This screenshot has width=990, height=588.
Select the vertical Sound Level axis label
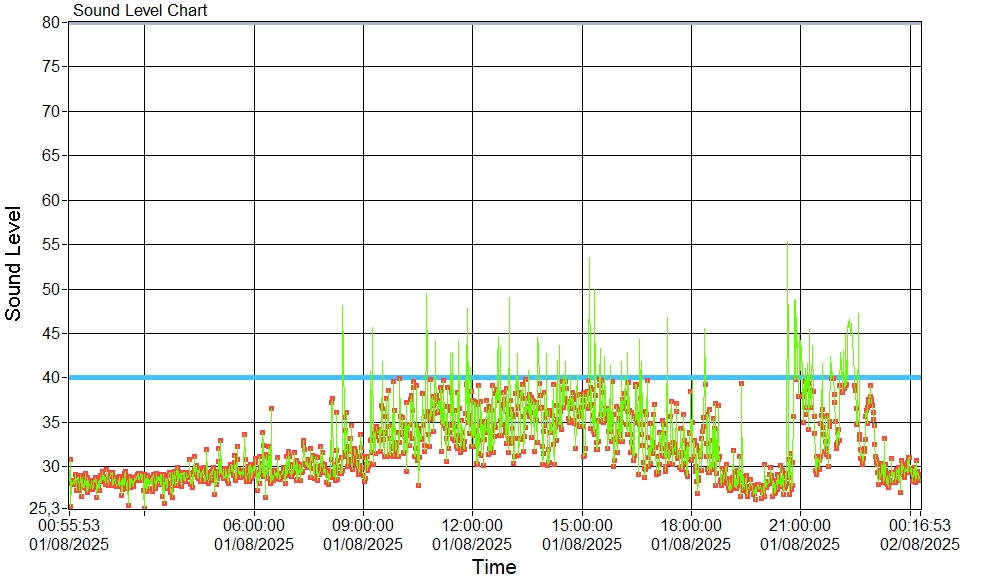click(14, 264)
